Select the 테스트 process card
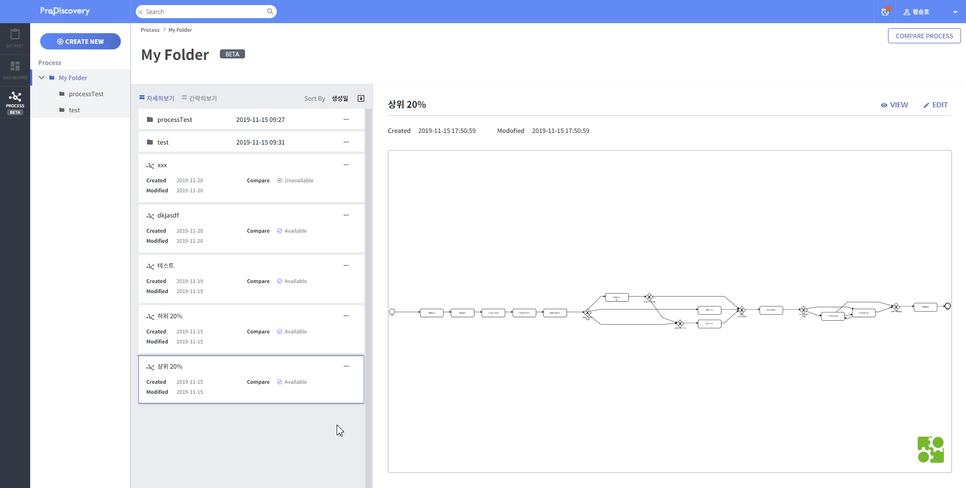This screenshot has width=966, height=488. pyautogui.click(x=251, y=279)
